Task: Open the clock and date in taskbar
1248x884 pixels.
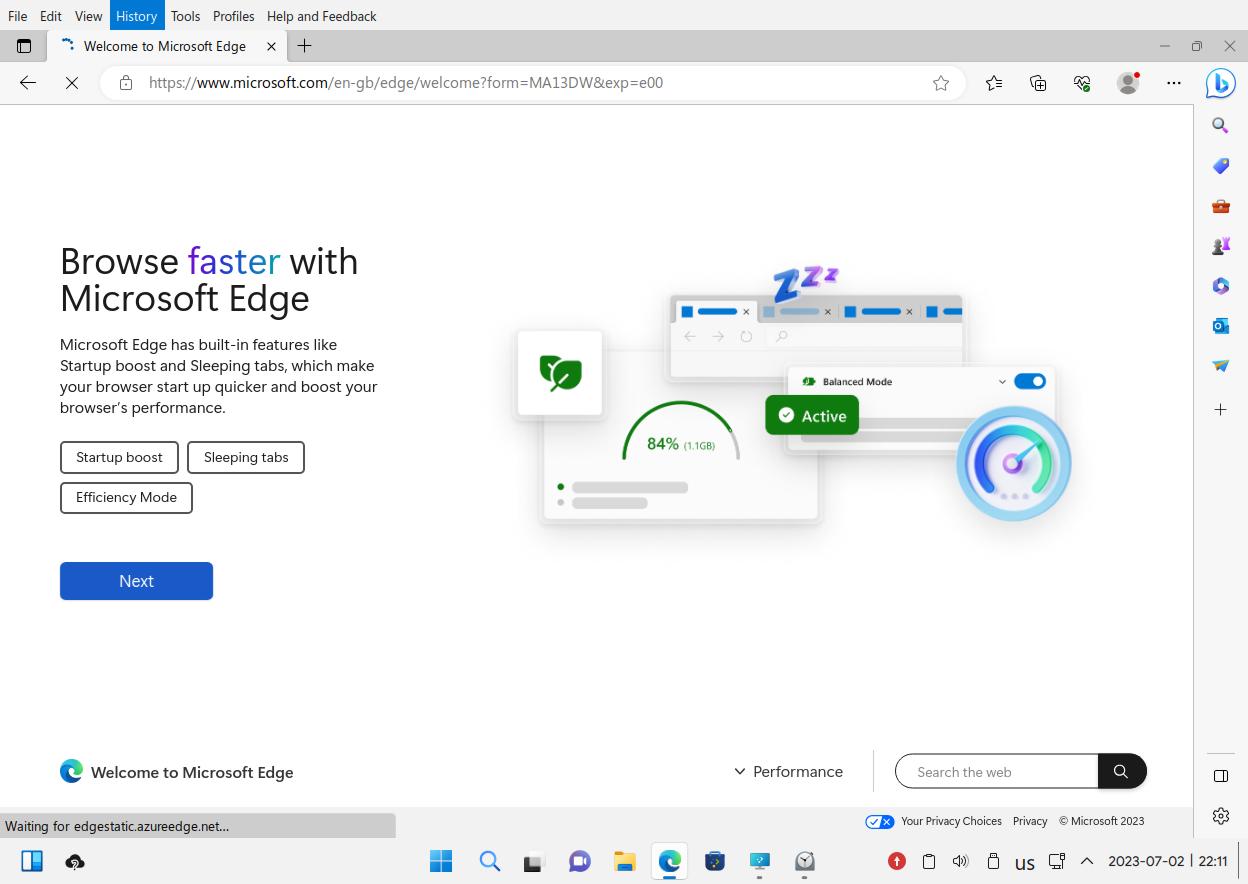Action: tap(1168, 861)
